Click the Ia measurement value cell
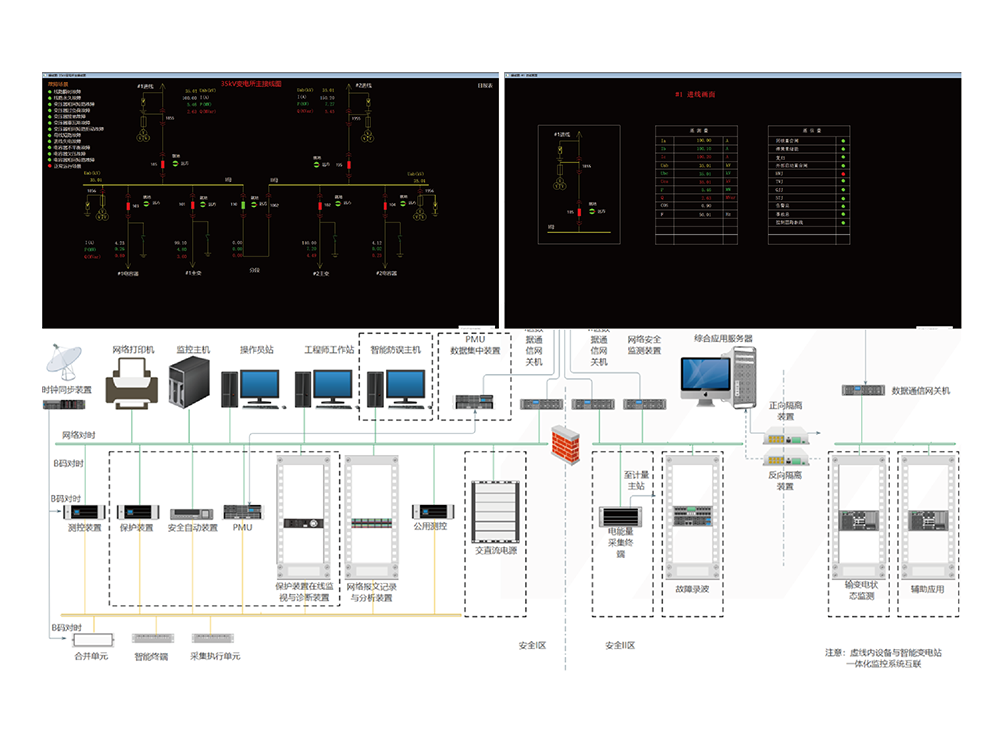 coord(704,140)
